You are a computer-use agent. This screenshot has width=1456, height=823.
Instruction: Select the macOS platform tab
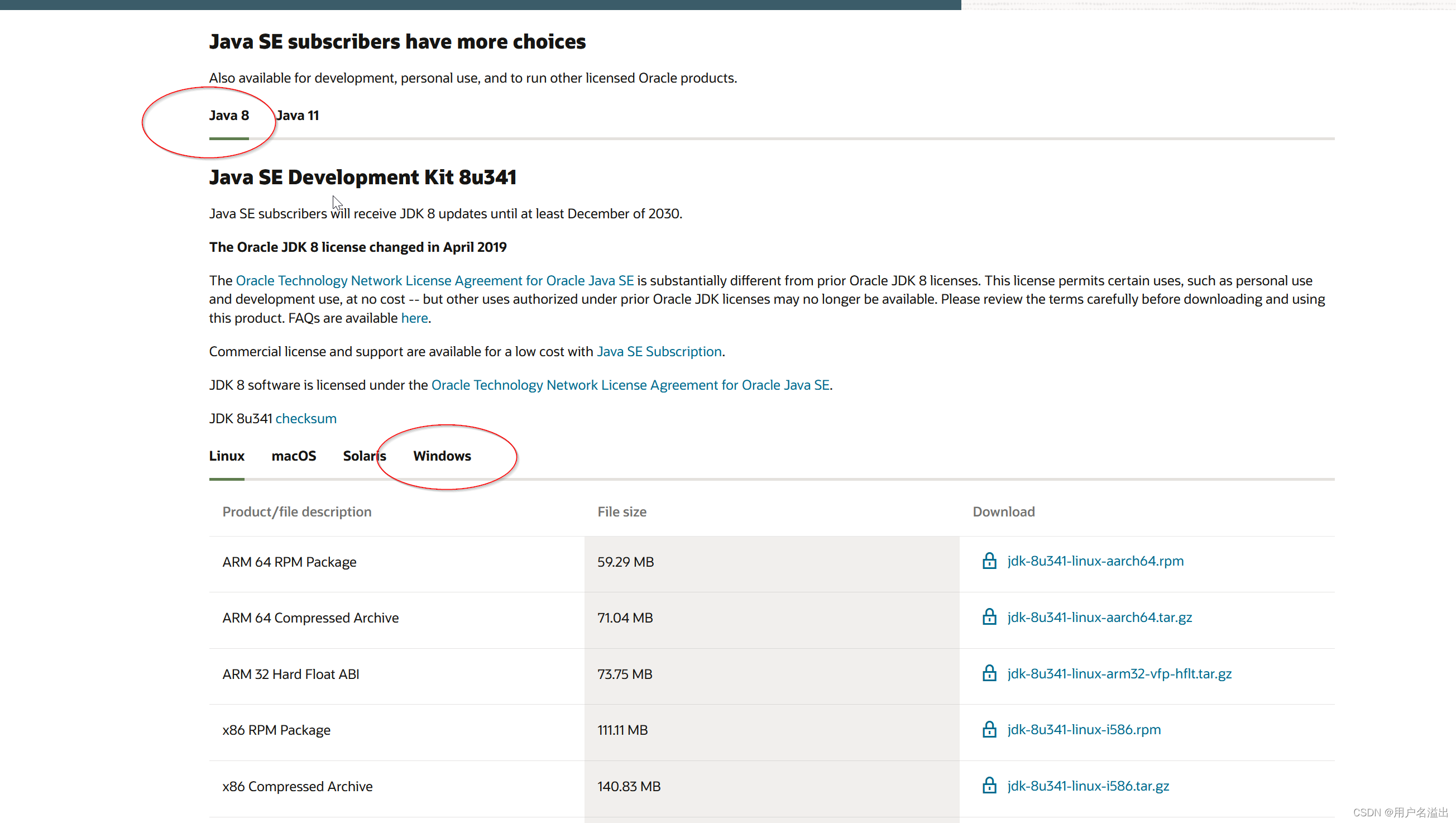[x=293, y=456]
